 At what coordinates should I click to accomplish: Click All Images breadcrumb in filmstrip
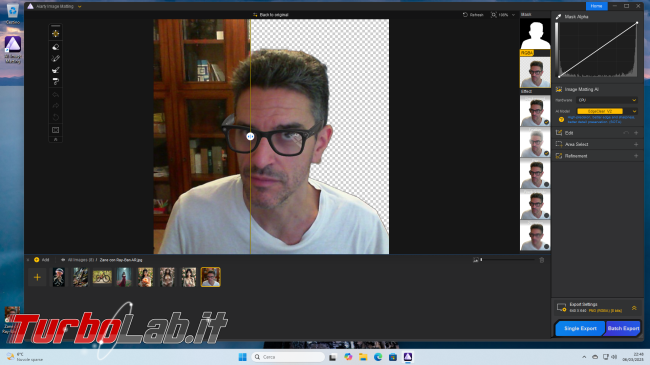[x=80, y=260]
